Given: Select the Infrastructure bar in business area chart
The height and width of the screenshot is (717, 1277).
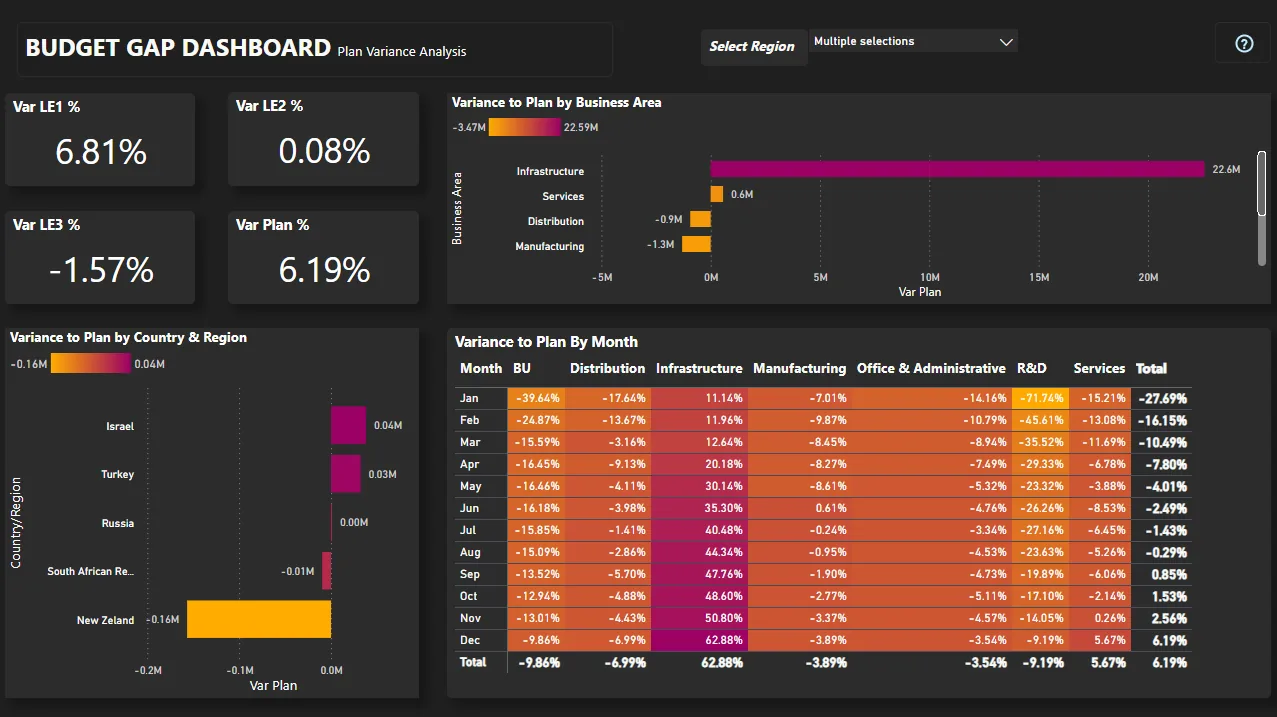Looking at the screenshot, I should click(957, 170).
